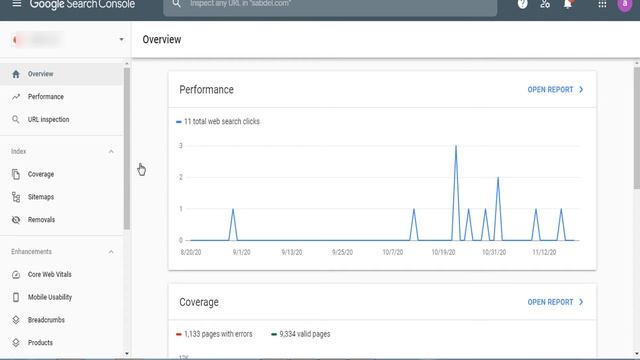
Task: Click the Products layers icon
Action: (16, 343)
